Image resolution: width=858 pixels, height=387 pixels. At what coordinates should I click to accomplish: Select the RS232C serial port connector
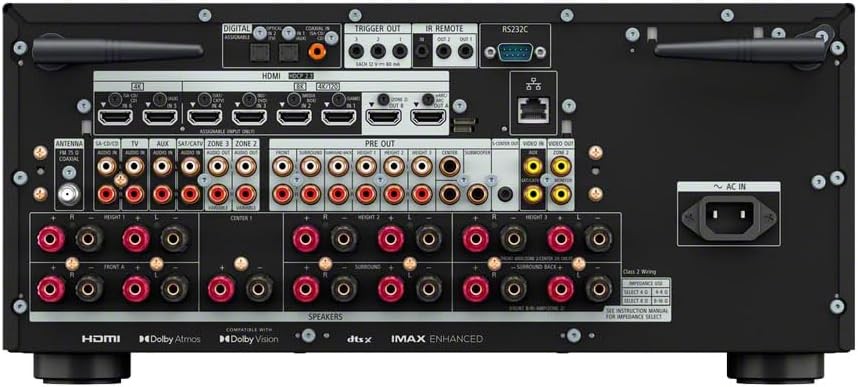pos(514,53)
